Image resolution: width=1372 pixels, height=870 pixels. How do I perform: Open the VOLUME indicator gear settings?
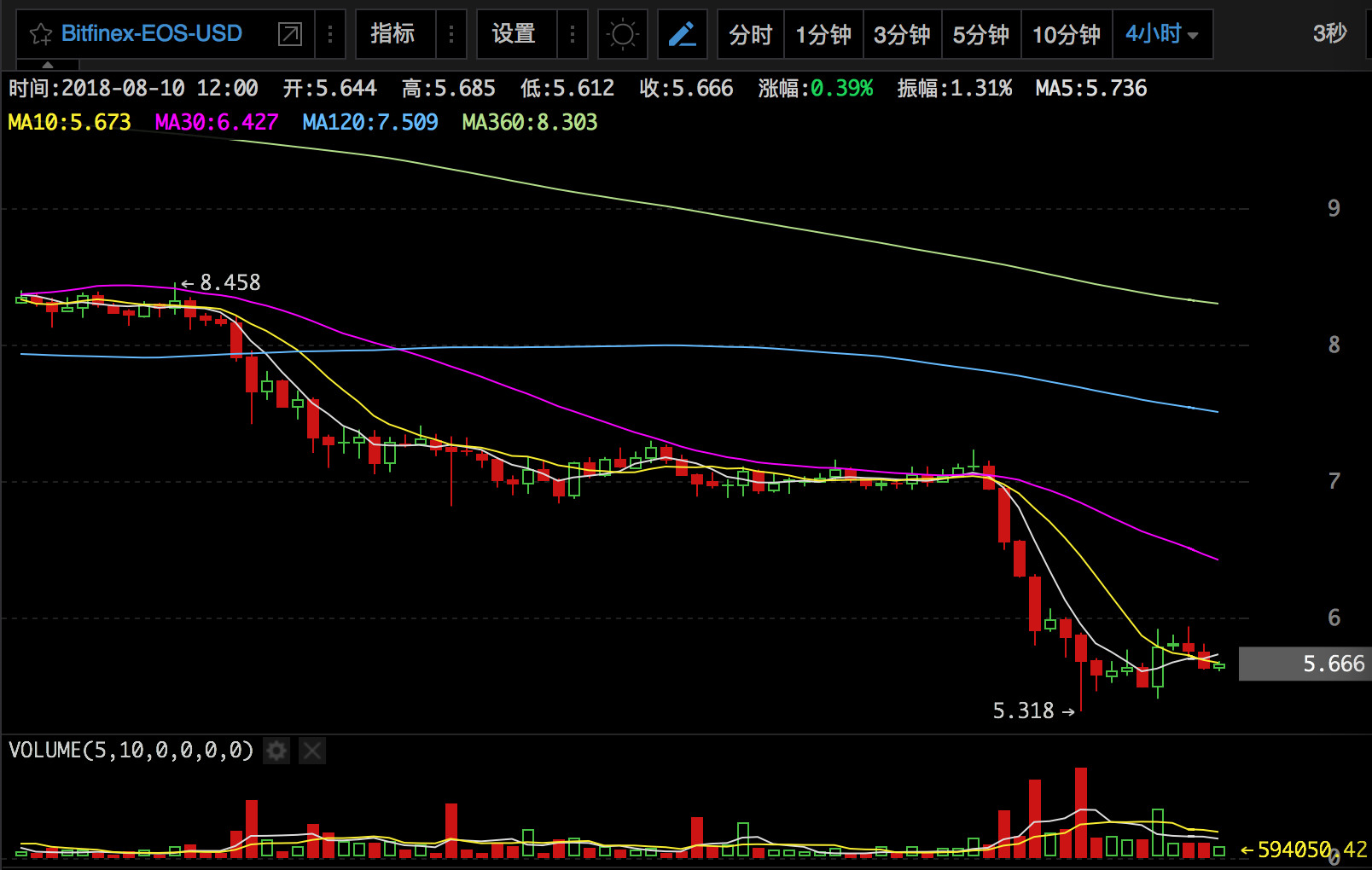point(276,751)
